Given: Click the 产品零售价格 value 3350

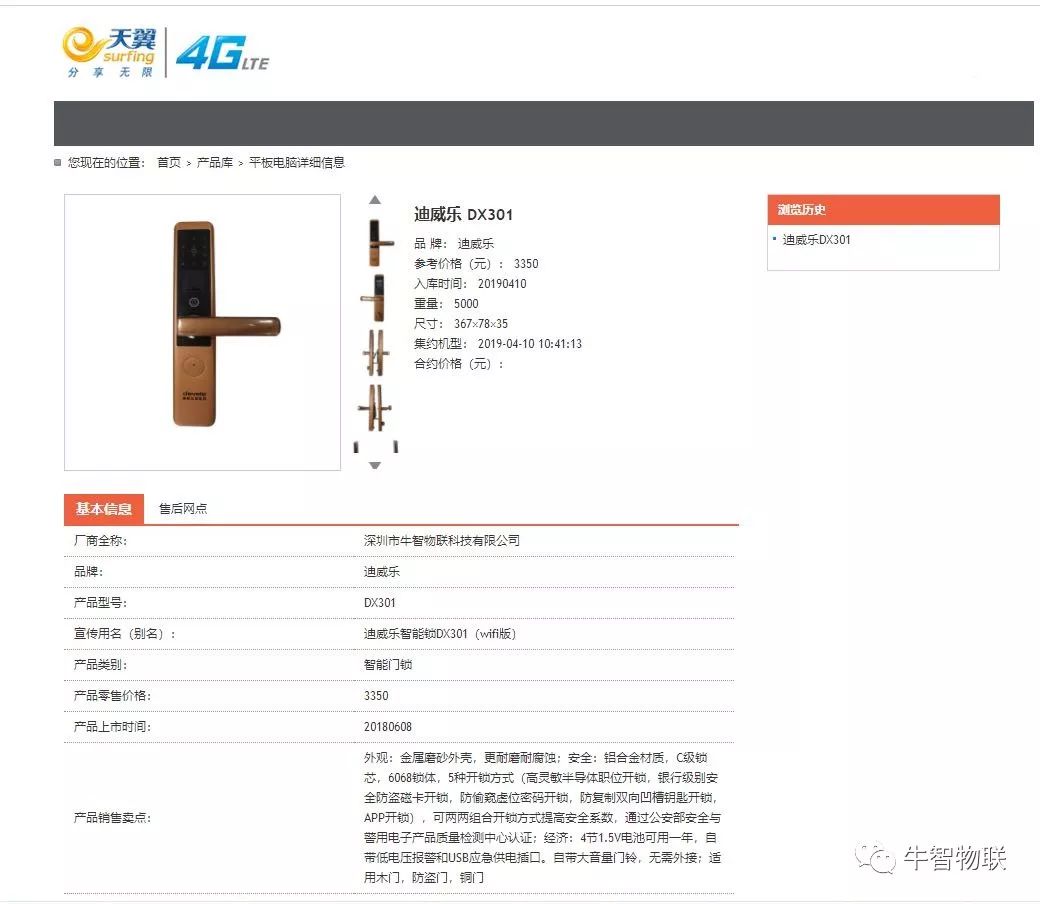Looking at the screenshot, I should coord(376,696).
